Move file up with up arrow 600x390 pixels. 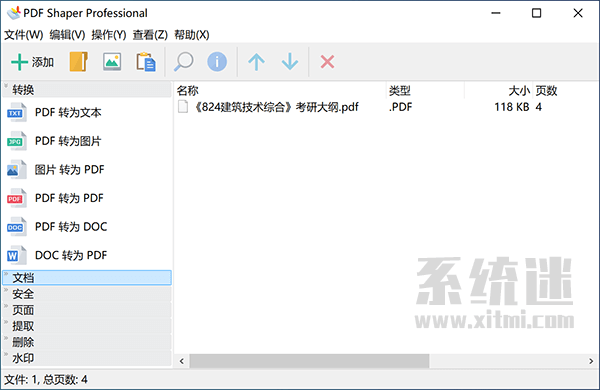256,62
